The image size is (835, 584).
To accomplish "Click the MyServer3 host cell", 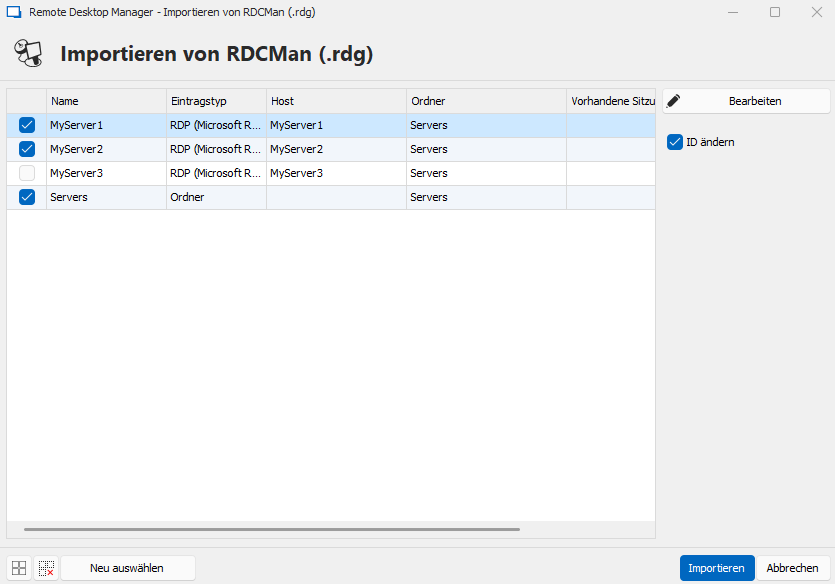I will 337,173.
